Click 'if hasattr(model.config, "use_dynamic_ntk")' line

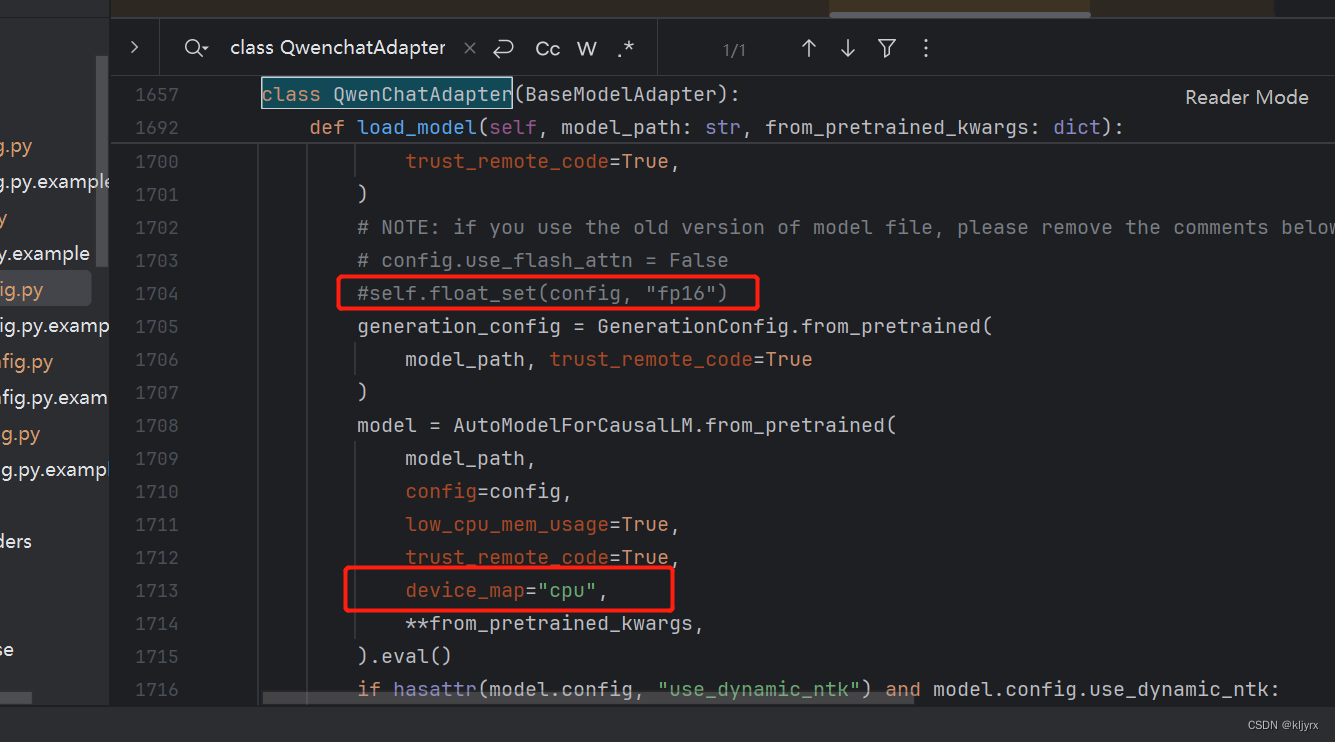[x=819, y=689]
